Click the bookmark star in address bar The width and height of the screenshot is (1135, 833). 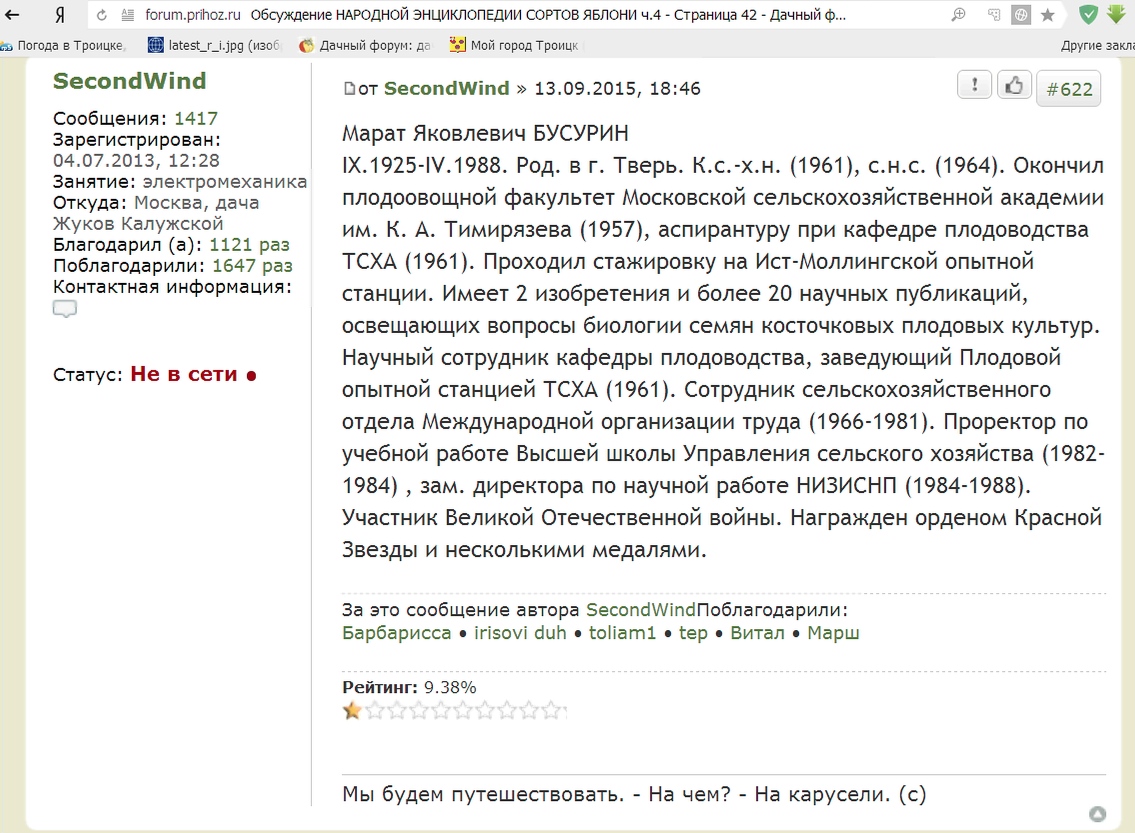(x=1048, y=15)
